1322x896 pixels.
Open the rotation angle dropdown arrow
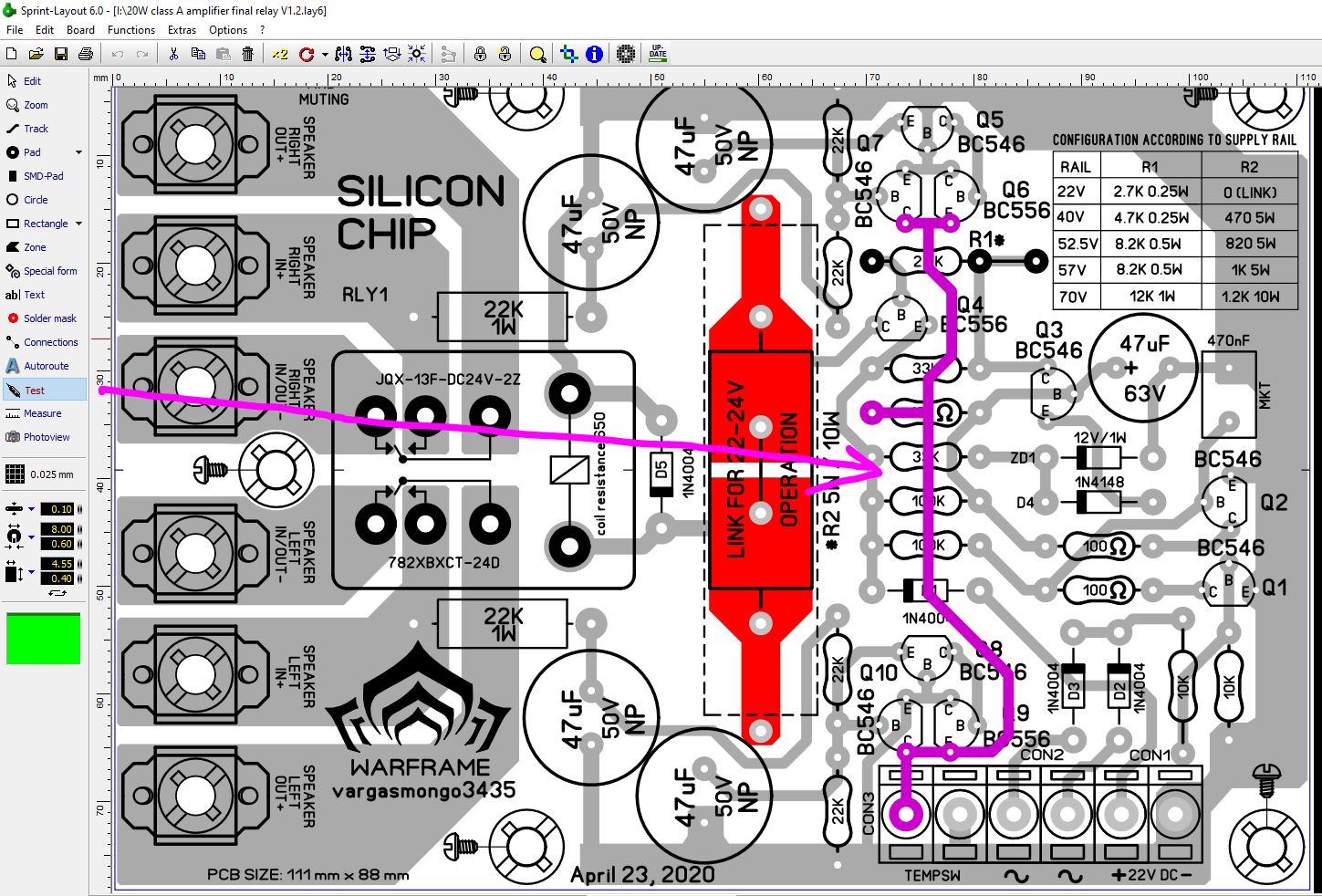pos(325,55)
